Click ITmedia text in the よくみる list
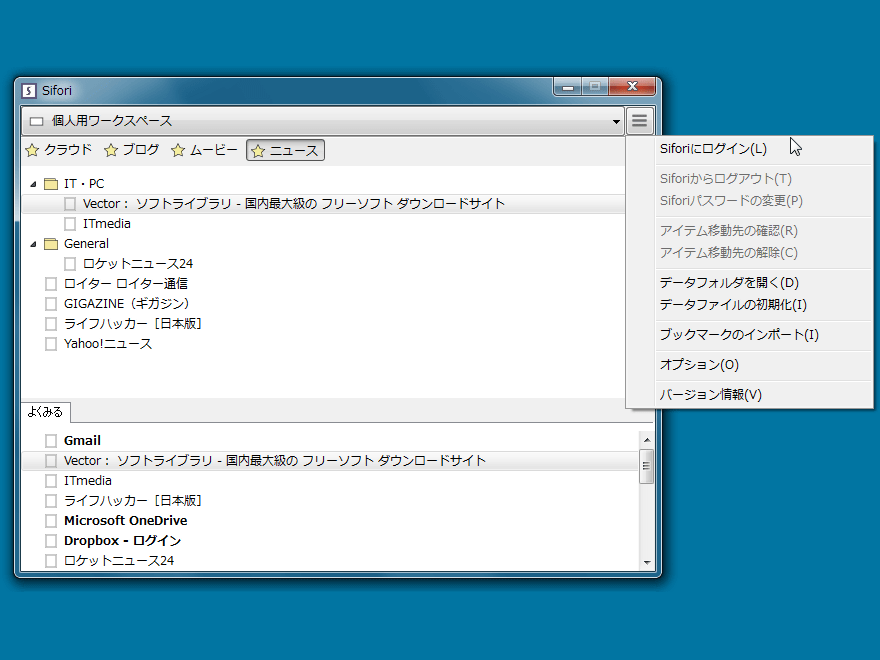Screen dimensions: 880x660 (x=88, y=481)
